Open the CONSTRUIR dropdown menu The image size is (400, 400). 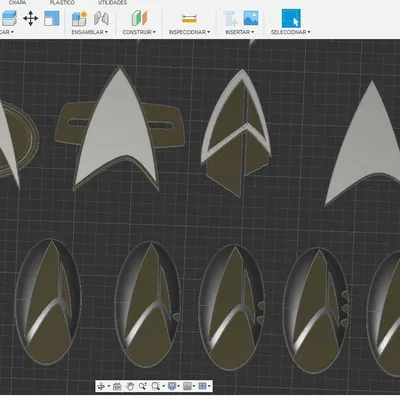[139, 32]
